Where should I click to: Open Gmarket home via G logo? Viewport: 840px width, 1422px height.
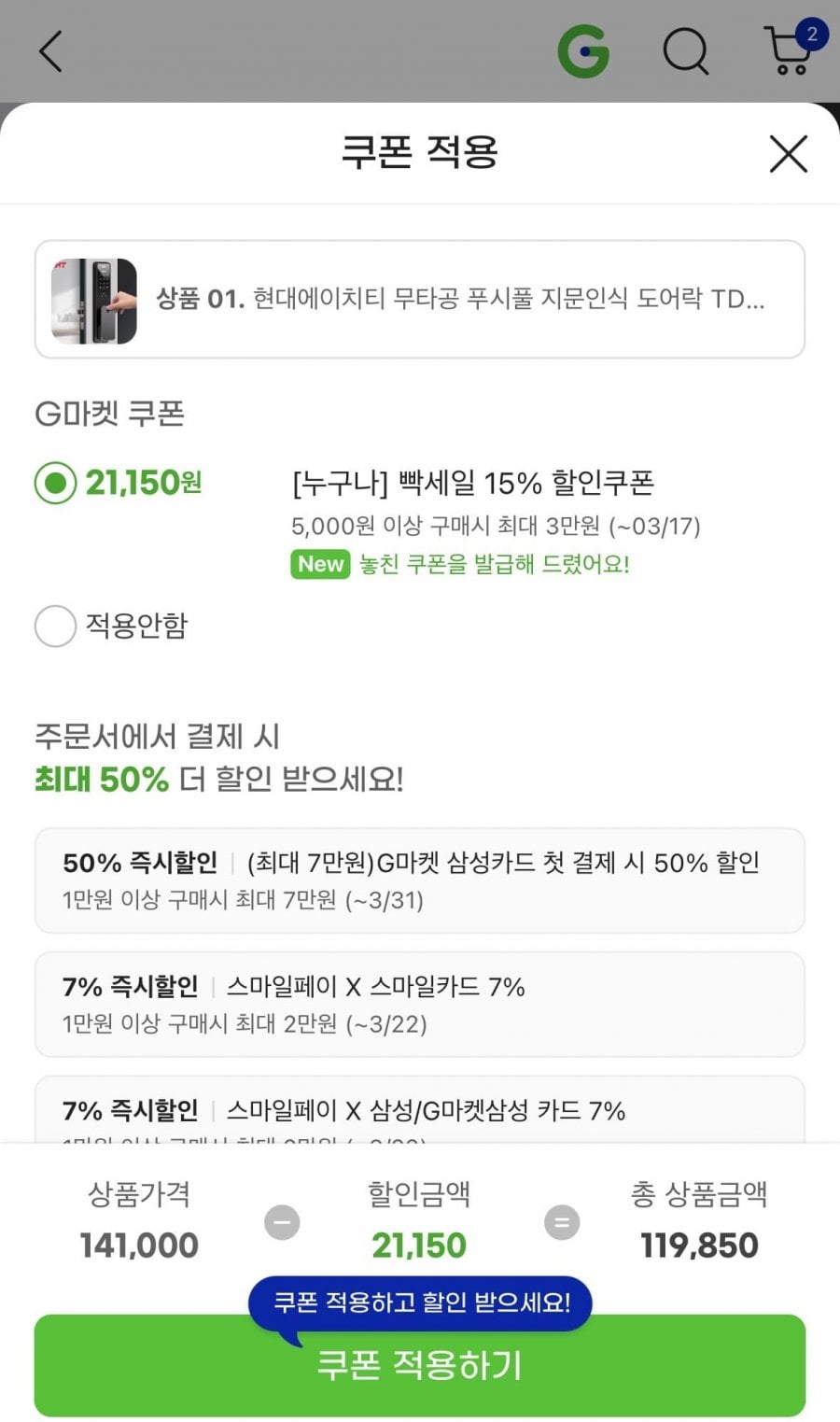click(583, 50)
